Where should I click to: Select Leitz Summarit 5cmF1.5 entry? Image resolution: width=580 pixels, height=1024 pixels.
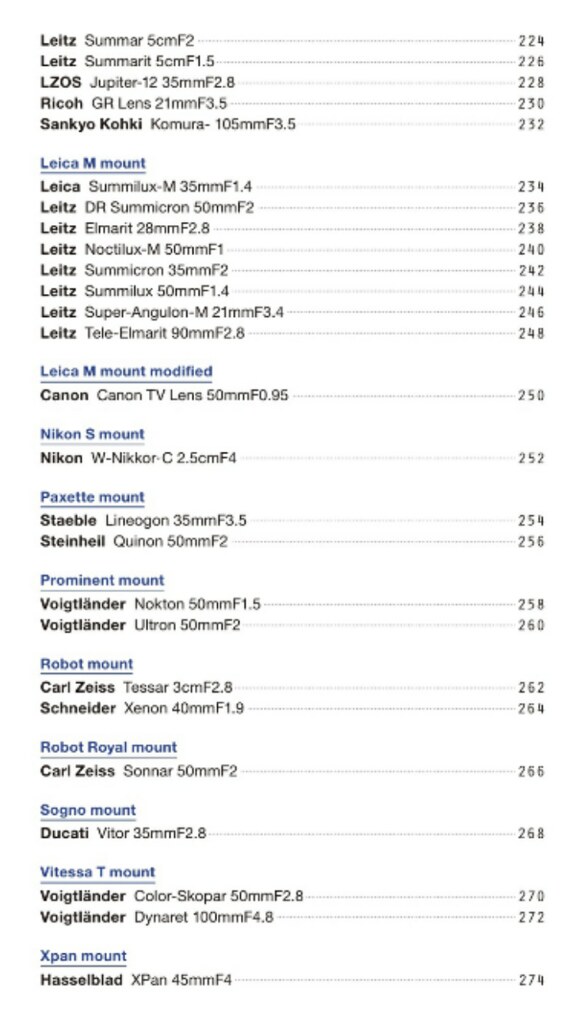click(x=292, y=61)
